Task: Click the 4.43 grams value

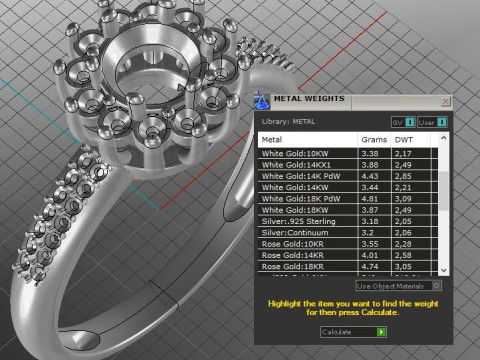Action: (x=370, y=176)
